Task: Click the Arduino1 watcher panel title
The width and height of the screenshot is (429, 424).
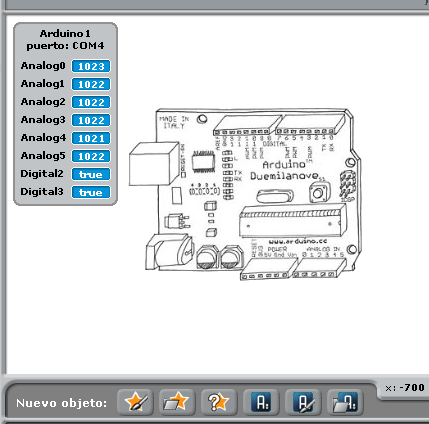Action: click(x=65, y=34)
